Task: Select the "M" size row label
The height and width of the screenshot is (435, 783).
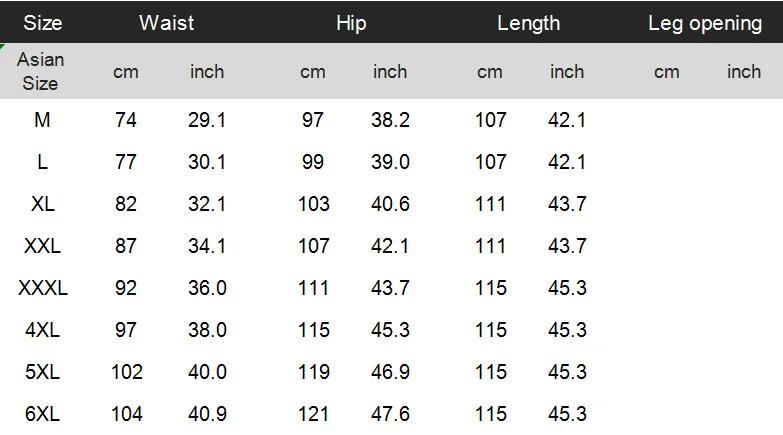Action: coord(42,121)
